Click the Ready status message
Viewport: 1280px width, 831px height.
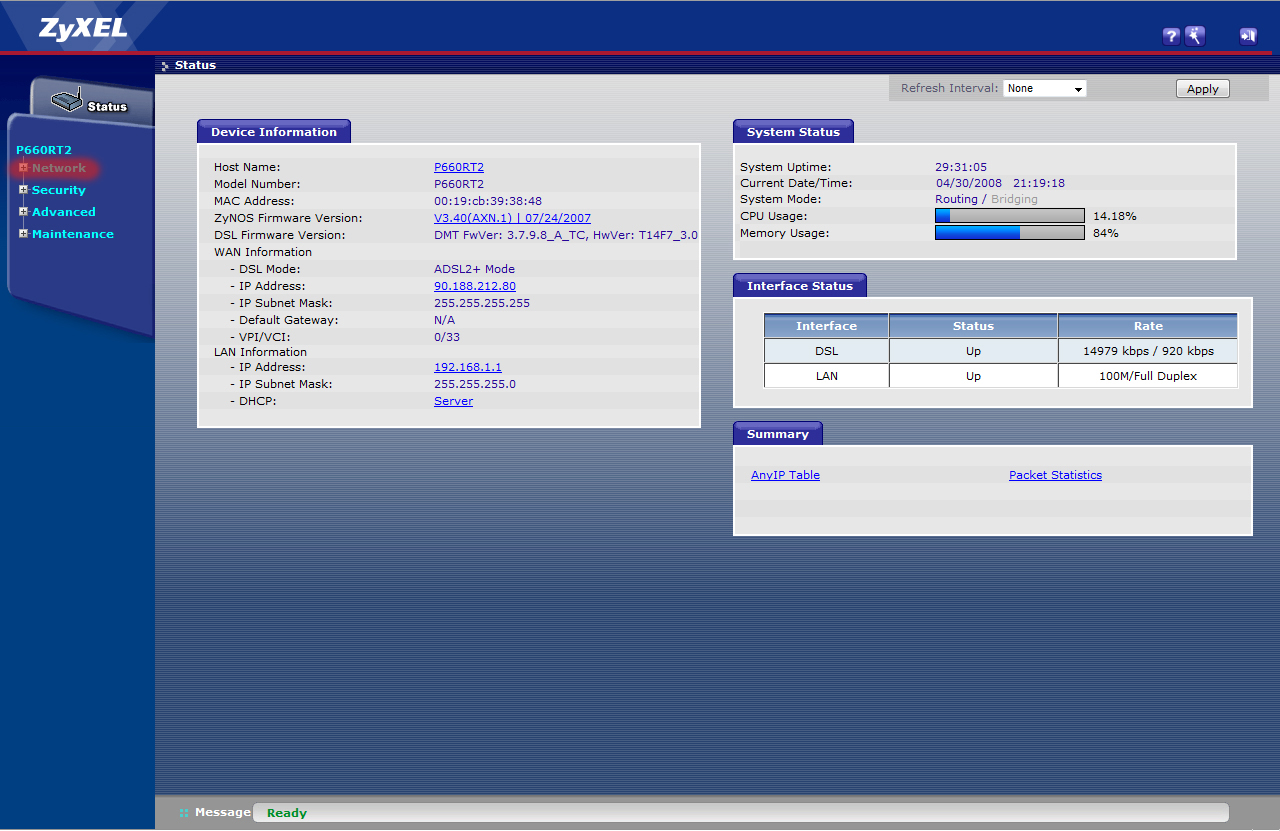(x=287, y=813)
